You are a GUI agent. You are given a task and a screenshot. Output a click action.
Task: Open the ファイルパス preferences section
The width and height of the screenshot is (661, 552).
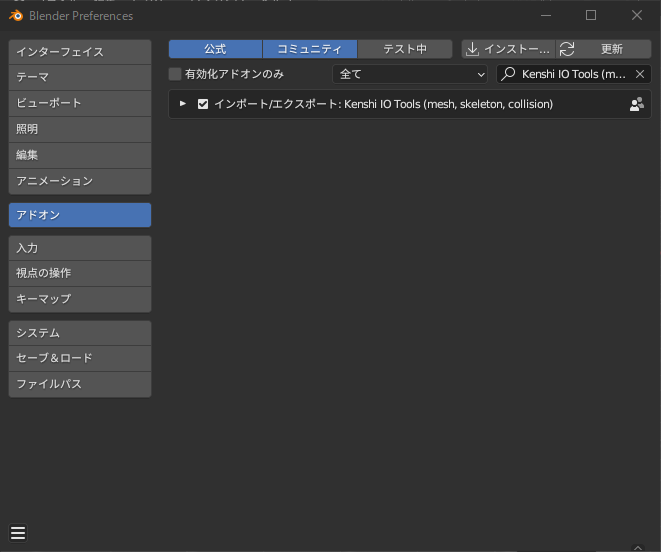[x=80, y=384]
